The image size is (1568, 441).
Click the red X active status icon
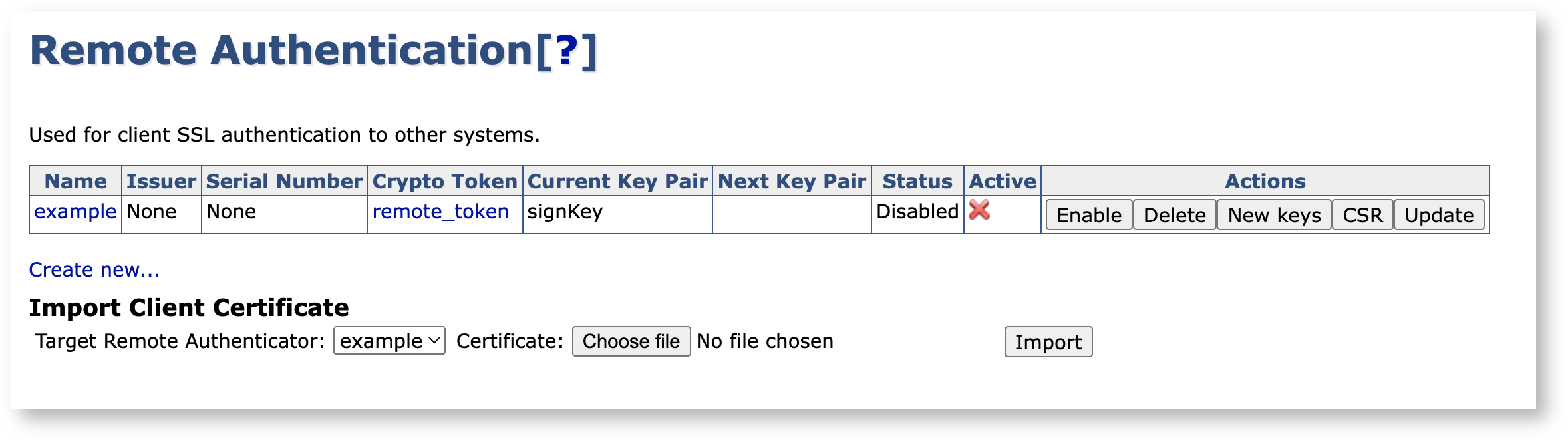tap(979, 211)
